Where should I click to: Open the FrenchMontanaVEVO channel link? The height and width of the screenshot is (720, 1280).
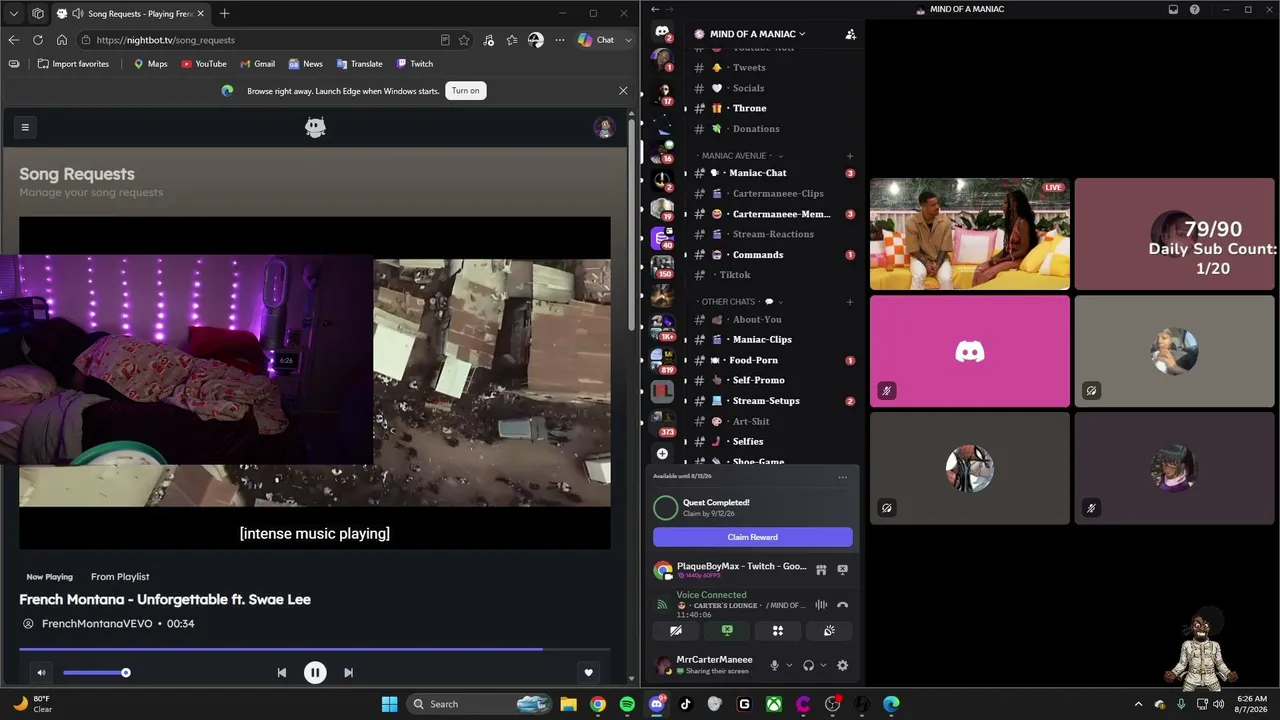[x=97, y=624]
